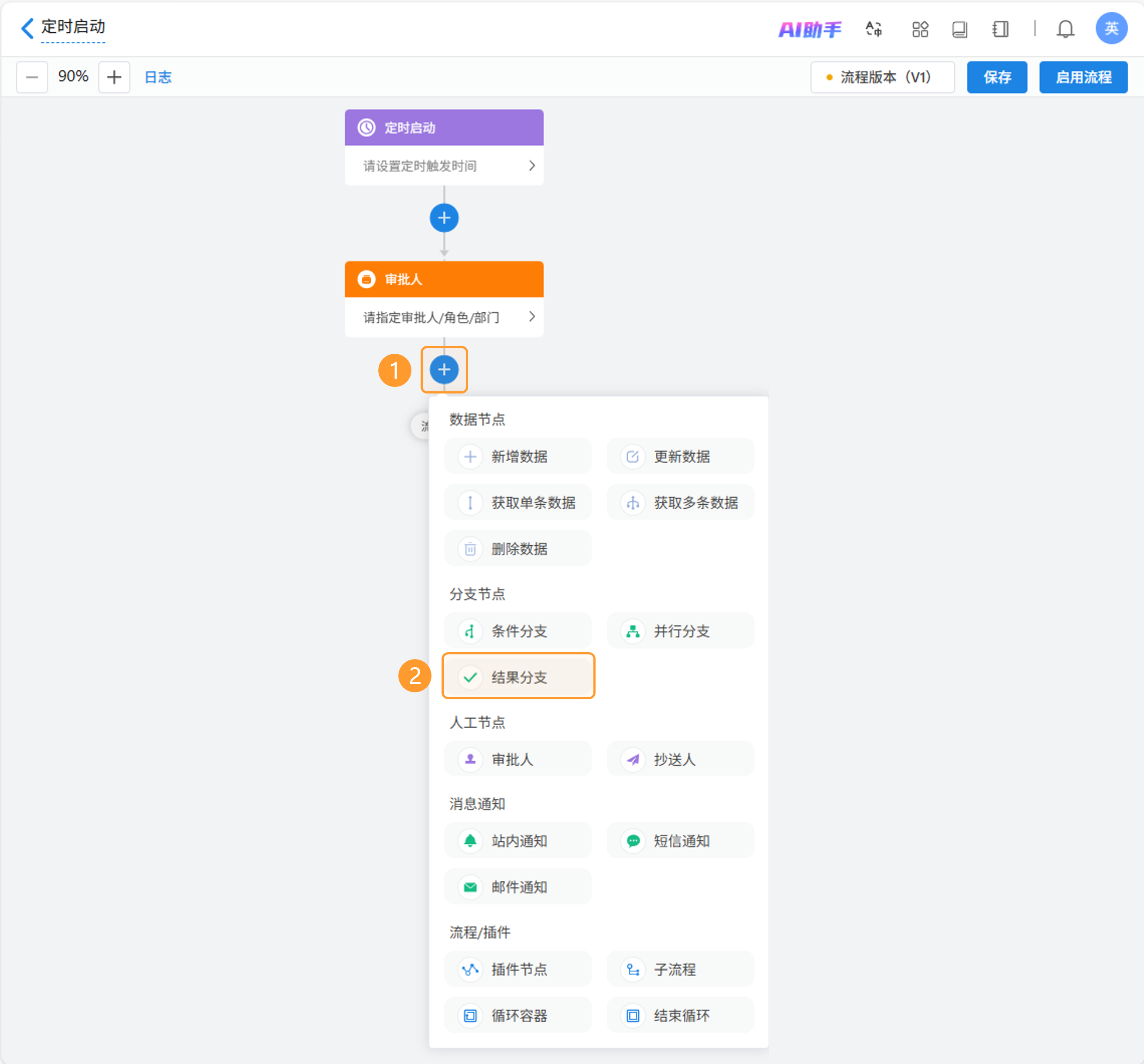Zoom out with the minus button
The image size is (1144, 1064).
[x=32, y=76]
